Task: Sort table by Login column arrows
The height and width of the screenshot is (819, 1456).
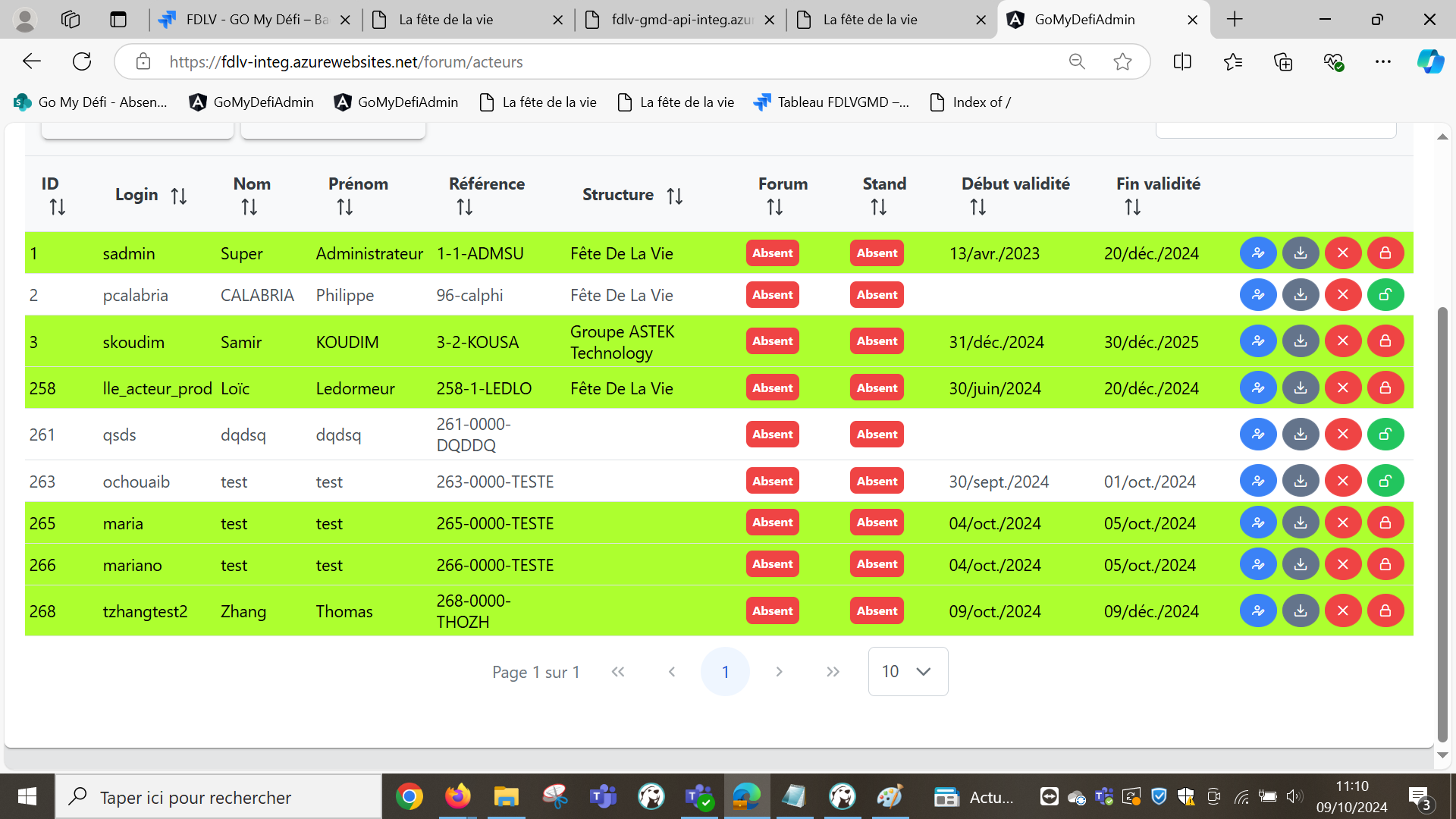Action: tap(179, 196)
